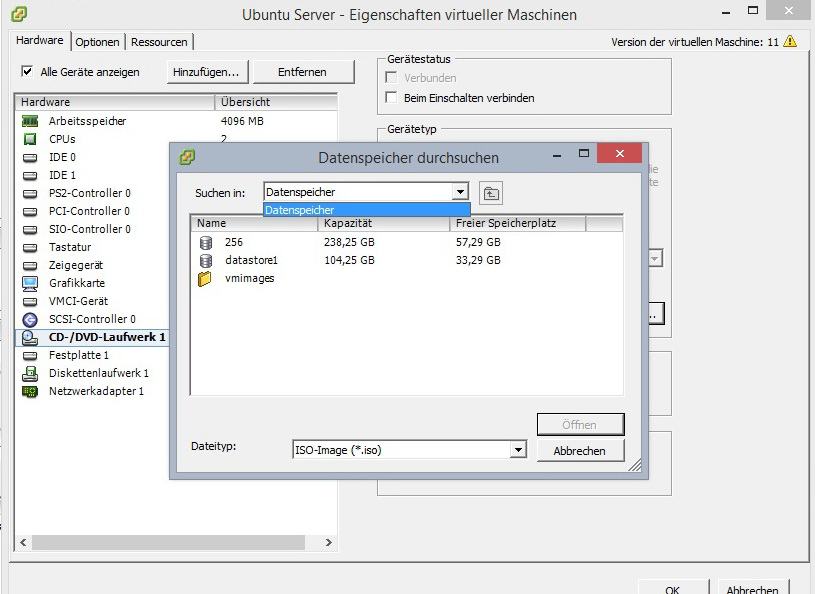Click the Zeigegerät pointing device icon

tap(30, 266)
